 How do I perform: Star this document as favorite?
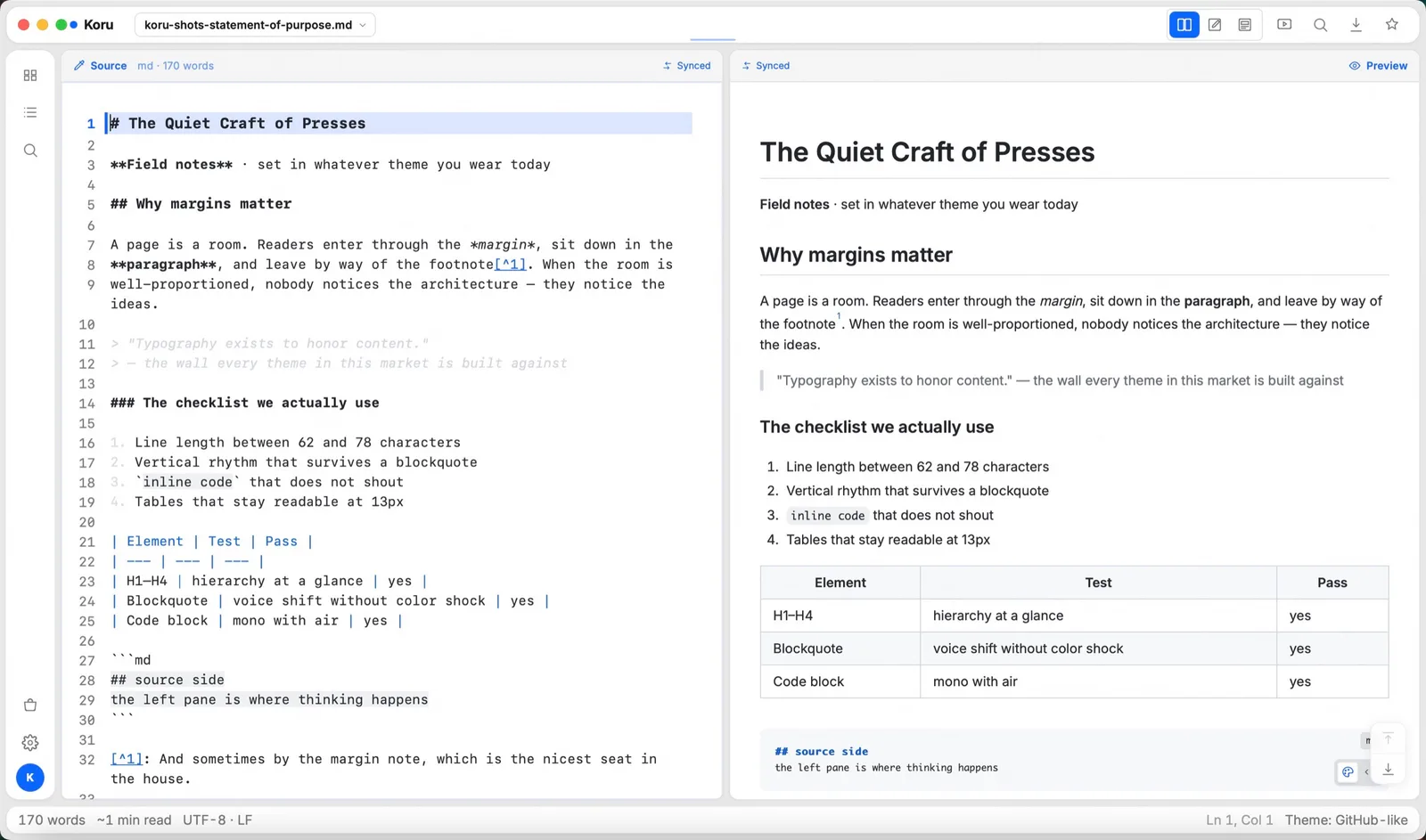coord(1392,25)
